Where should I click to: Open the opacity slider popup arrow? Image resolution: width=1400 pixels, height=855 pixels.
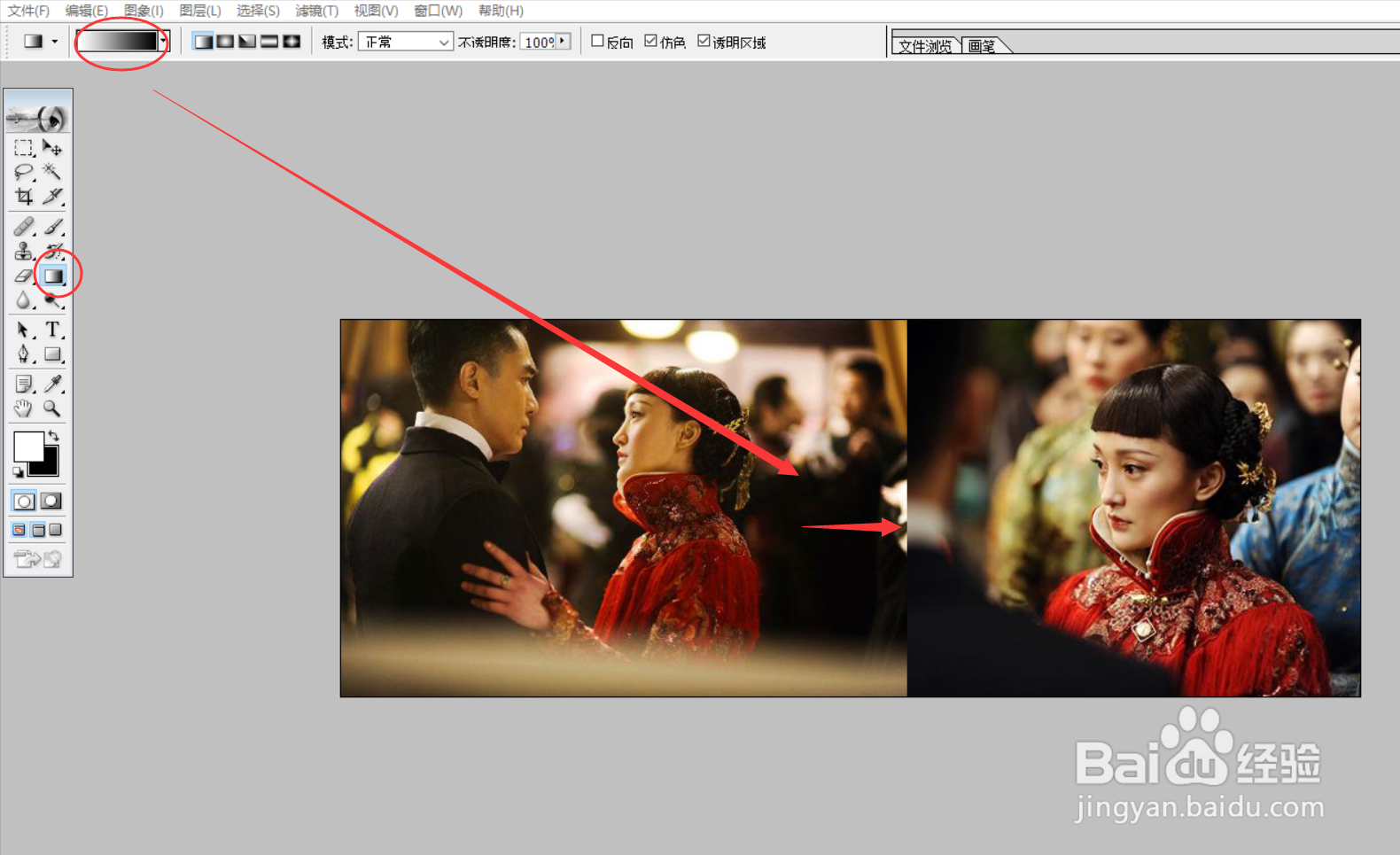[563, 42]
